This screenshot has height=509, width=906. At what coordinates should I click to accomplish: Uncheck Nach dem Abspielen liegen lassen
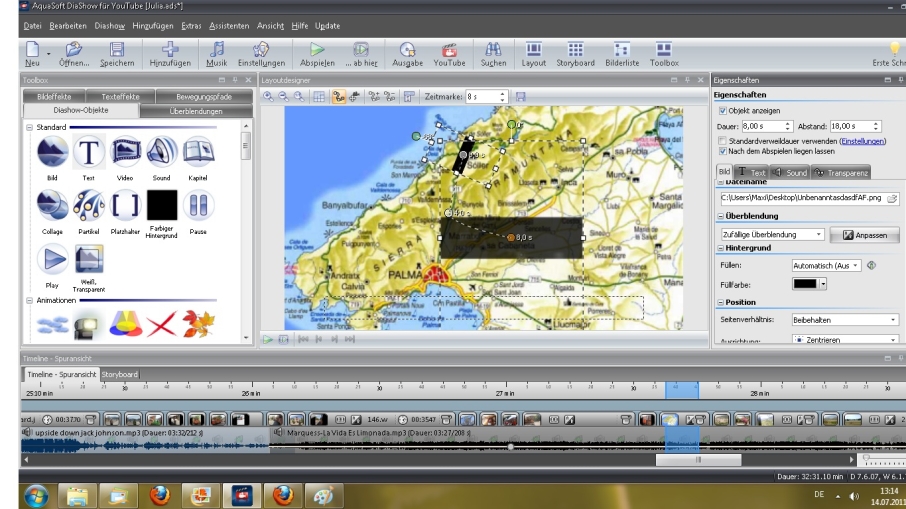pyautogui.click(x=723, y=151)
